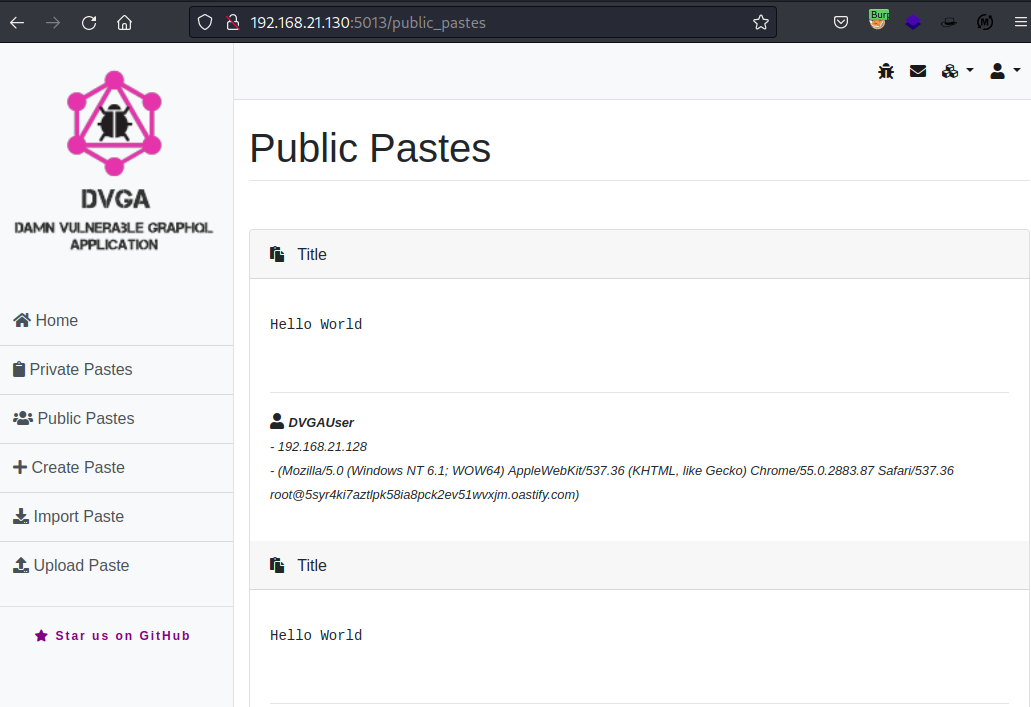Open the mail/envelope icon in top navbar
Viewport: 1031px width, 707px height.
click(x=918, y=70)
